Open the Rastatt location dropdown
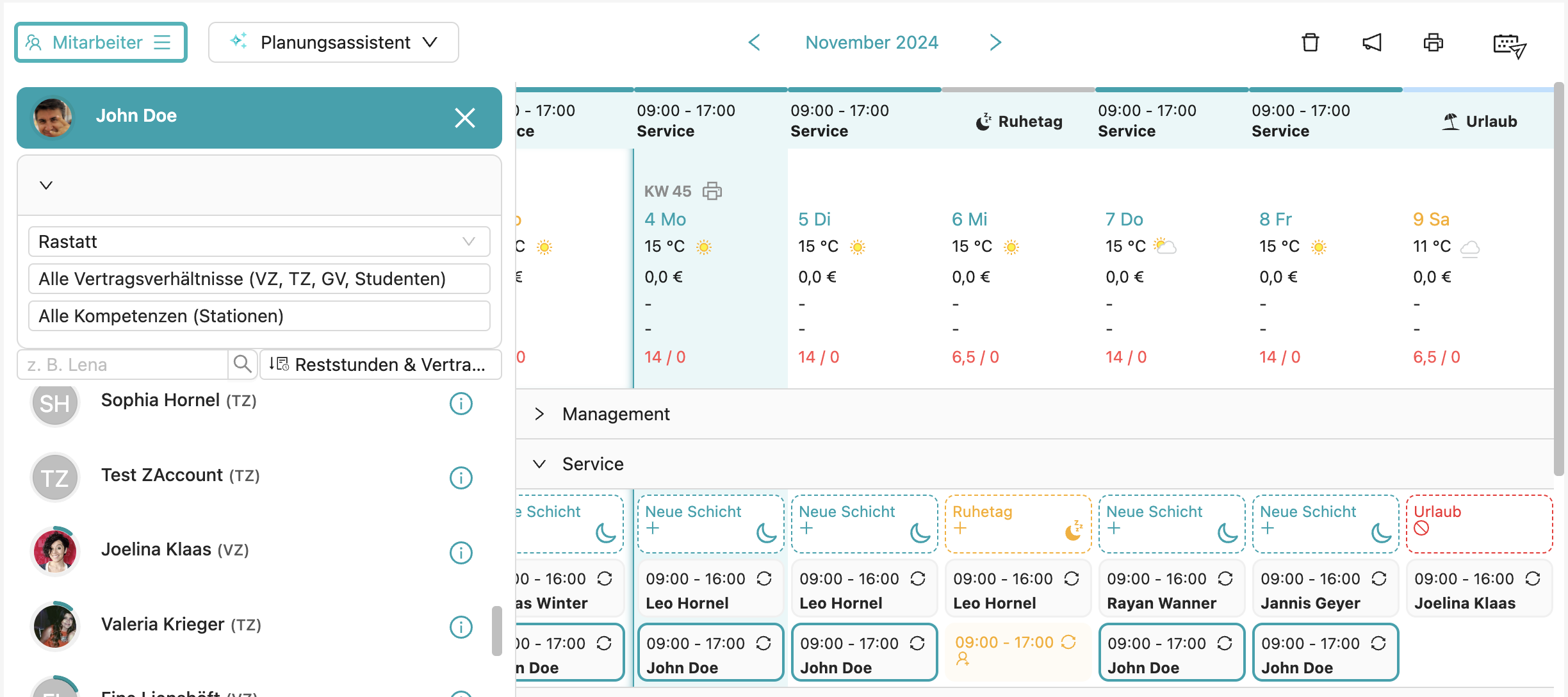This screenshot has width=1568, height=697. point(259,242)
